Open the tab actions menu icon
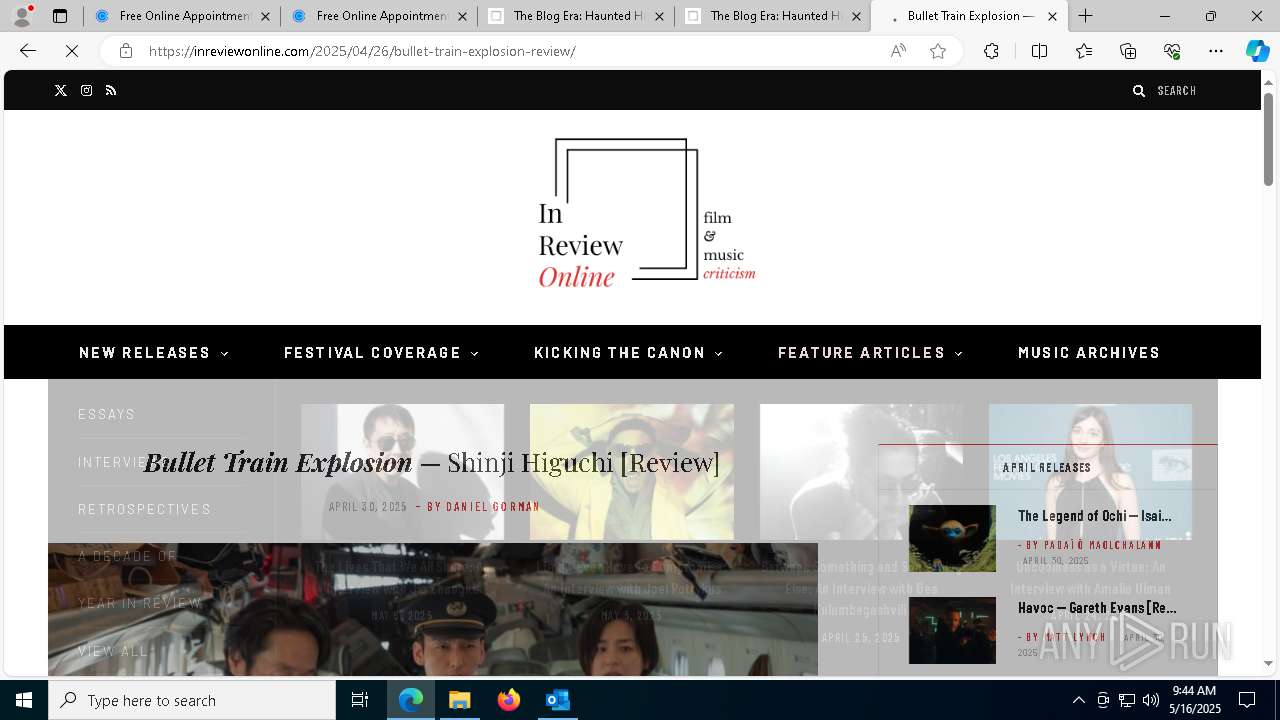This screenshot has width=1280, height=720. [x=60, y=16]
